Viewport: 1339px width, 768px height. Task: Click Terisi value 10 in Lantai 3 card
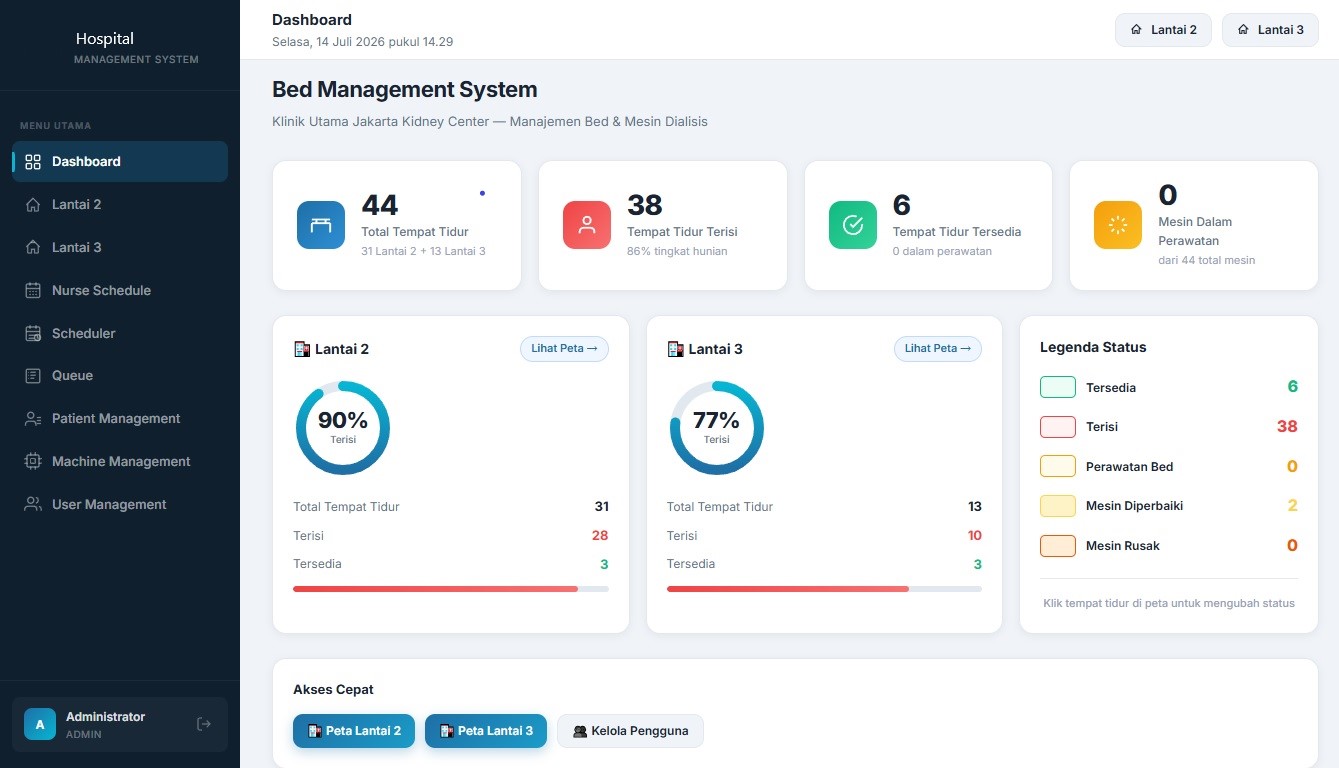click(974, 536)
